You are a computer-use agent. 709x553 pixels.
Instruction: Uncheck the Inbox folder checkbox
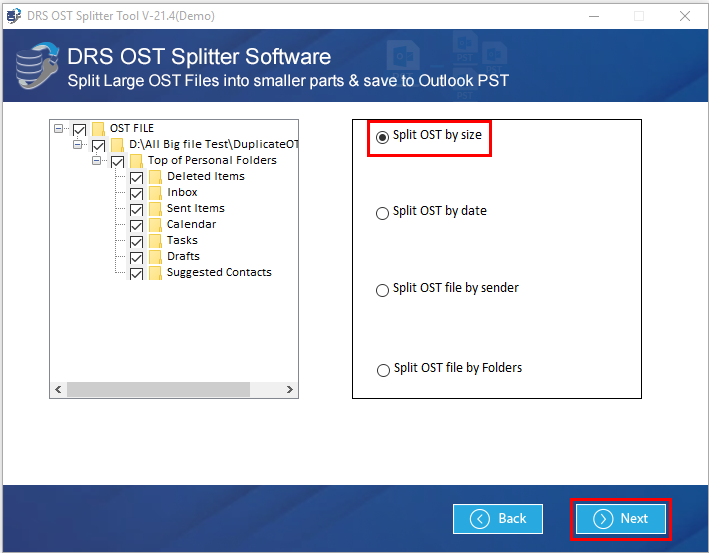[136, 194]
